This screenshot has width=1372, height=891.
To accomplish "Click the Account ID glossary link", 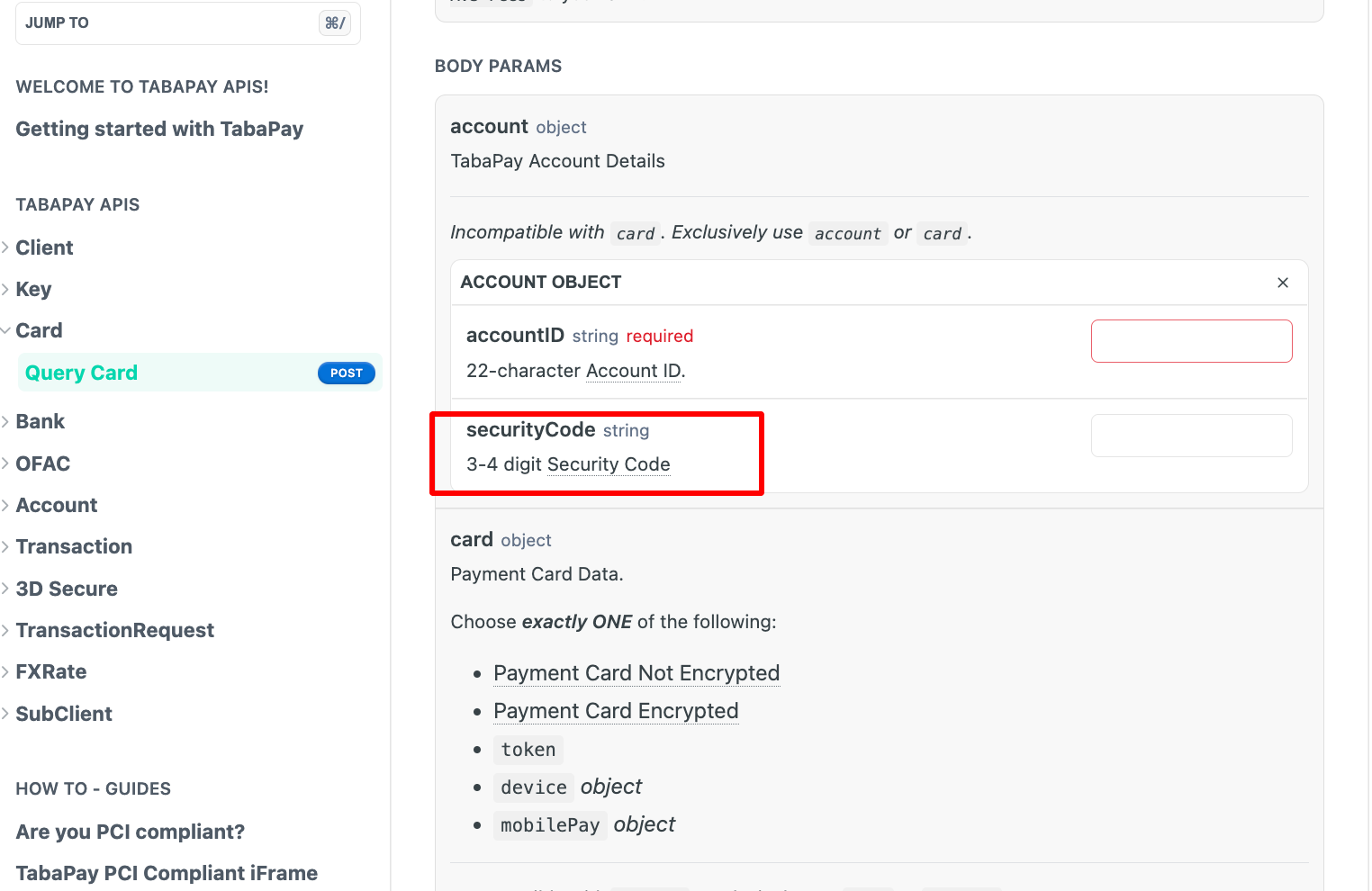I will coord(634,371).
